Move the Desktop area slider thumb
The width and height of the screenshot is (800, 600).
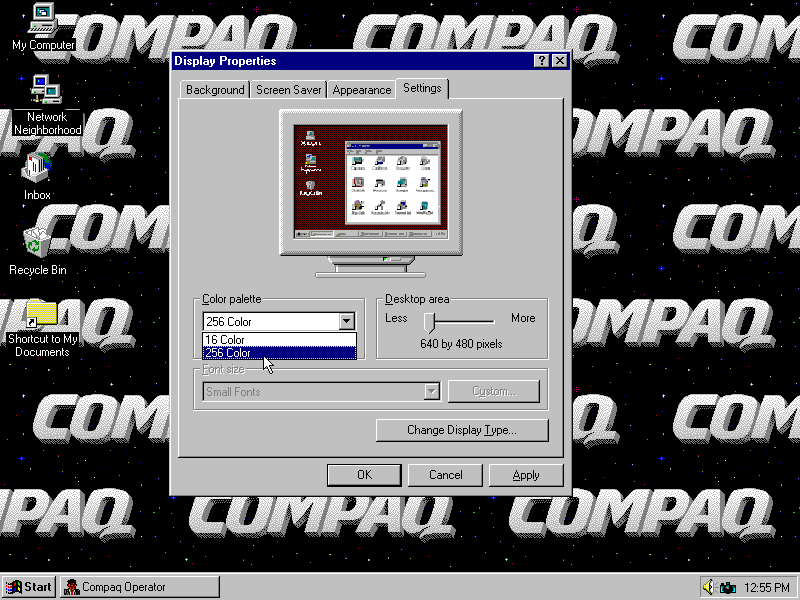(430, 321)
